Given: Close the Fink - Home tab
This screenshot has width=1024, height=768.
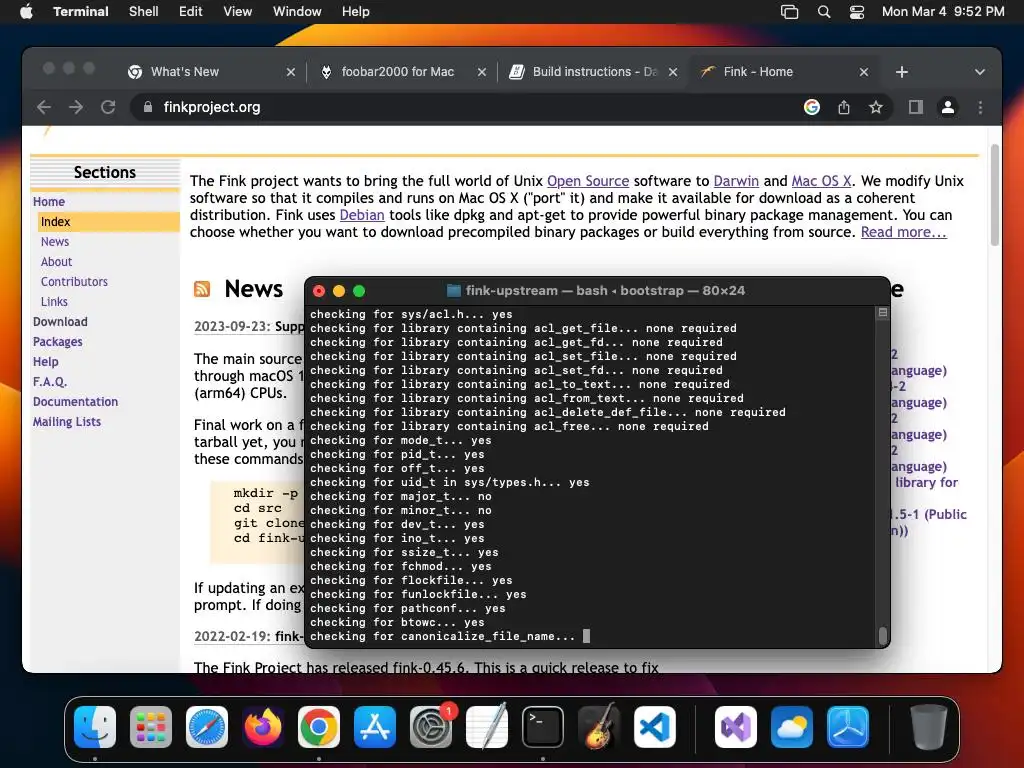Looking at the screenshot, I should click(x=863, y=72).
